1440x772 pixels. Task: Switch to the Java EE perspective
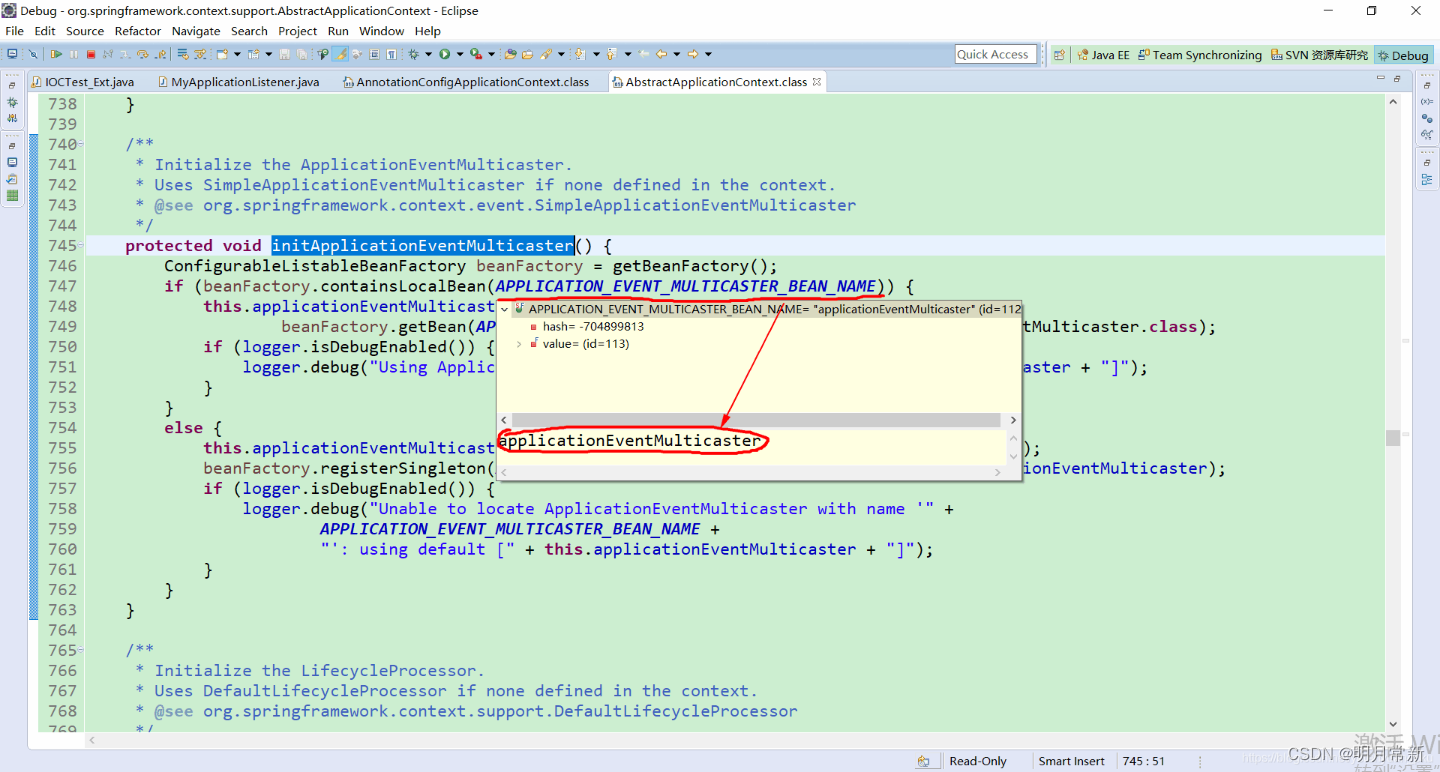pyautogui.click(x=1103, y=55)
